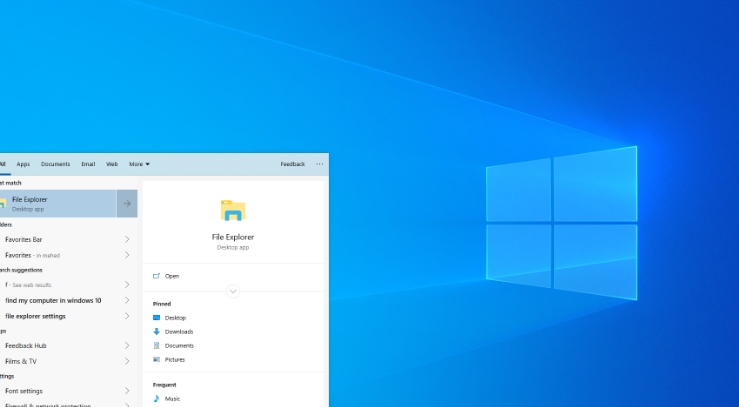The height and width of the screenshot is (407, 739).
Task: Click the File Explorer title in preview pane
Action: [233, 237]
